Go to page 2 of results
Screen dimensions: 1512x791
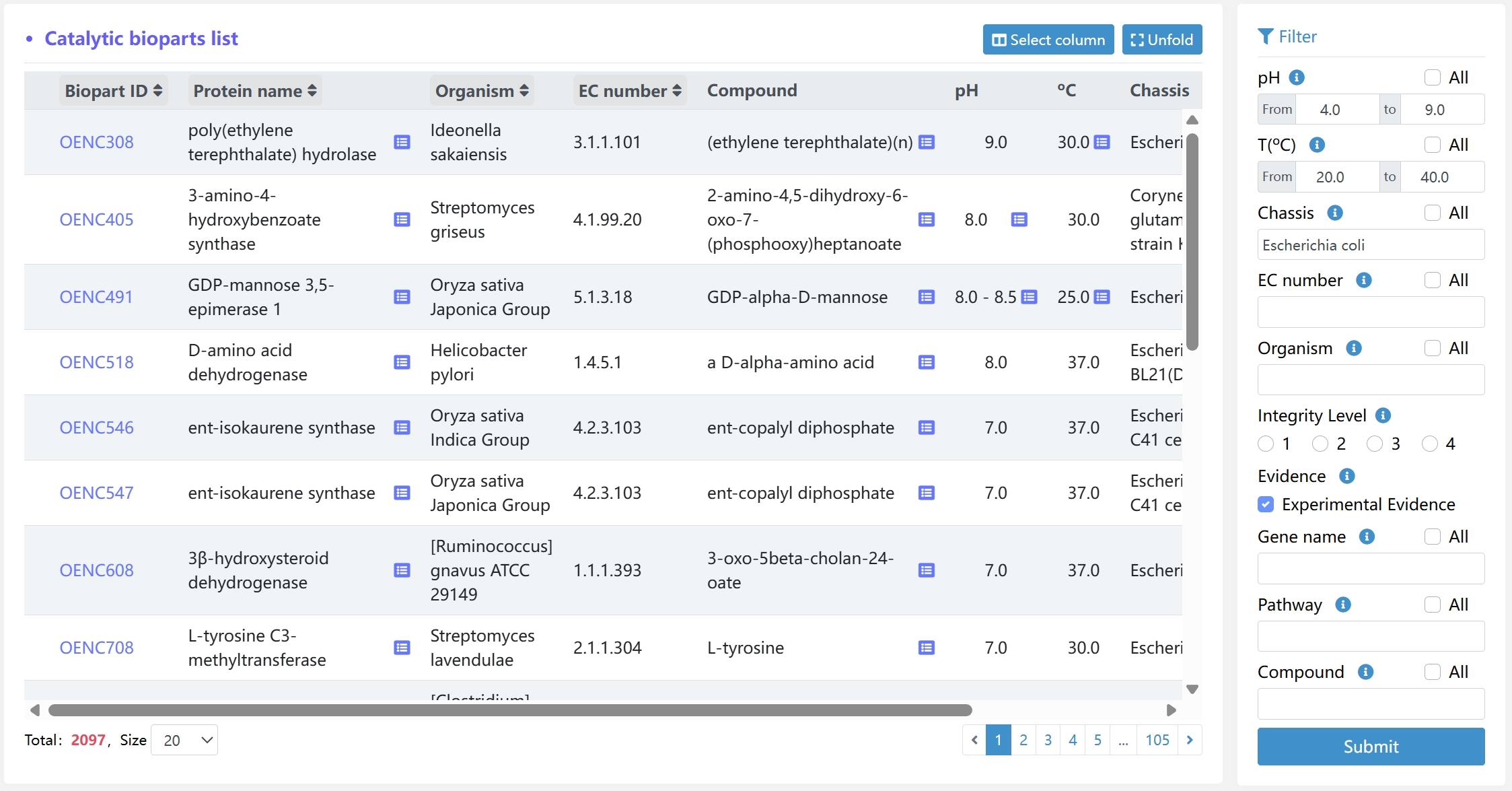[1023, 741]
